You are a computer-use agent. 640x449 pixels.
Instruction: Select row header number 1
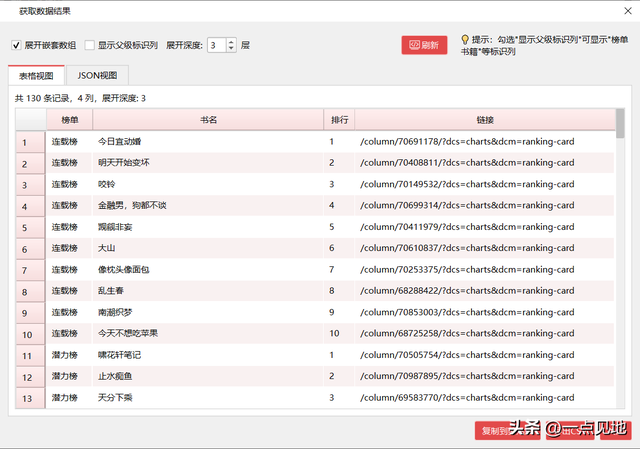(x=30, y=142)
